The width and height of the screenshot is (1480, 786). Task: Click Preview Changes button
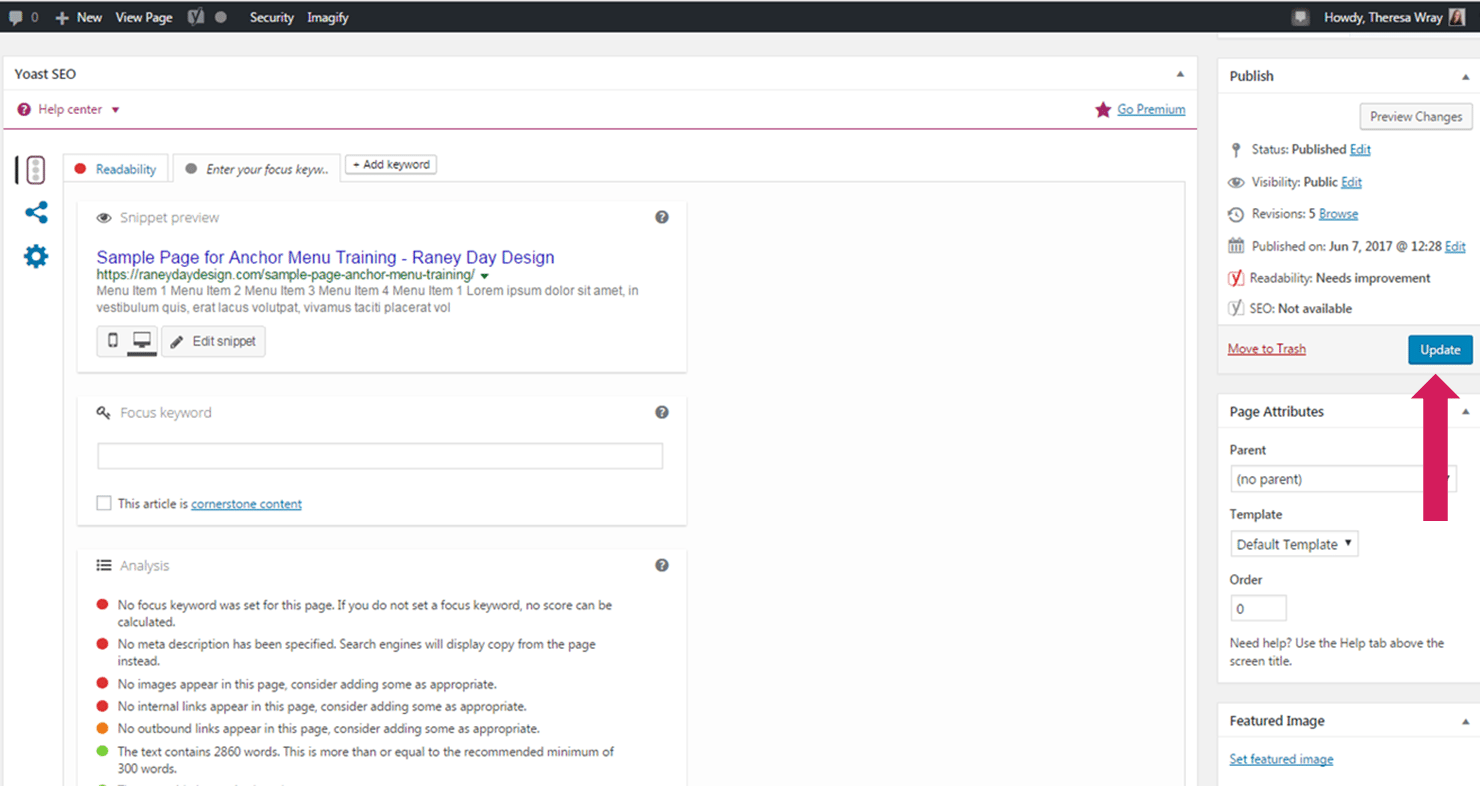click(x=1416, y=116)
